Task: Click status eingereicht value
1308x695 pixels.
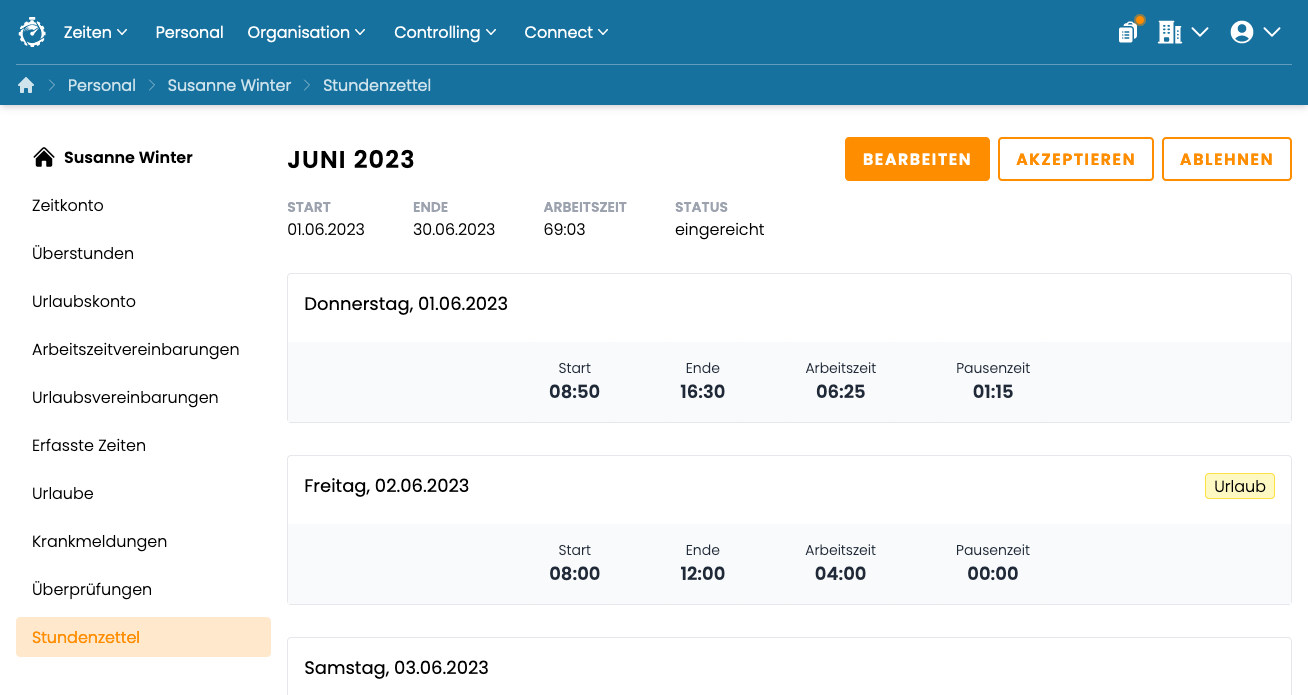Action: pos(720,229)
